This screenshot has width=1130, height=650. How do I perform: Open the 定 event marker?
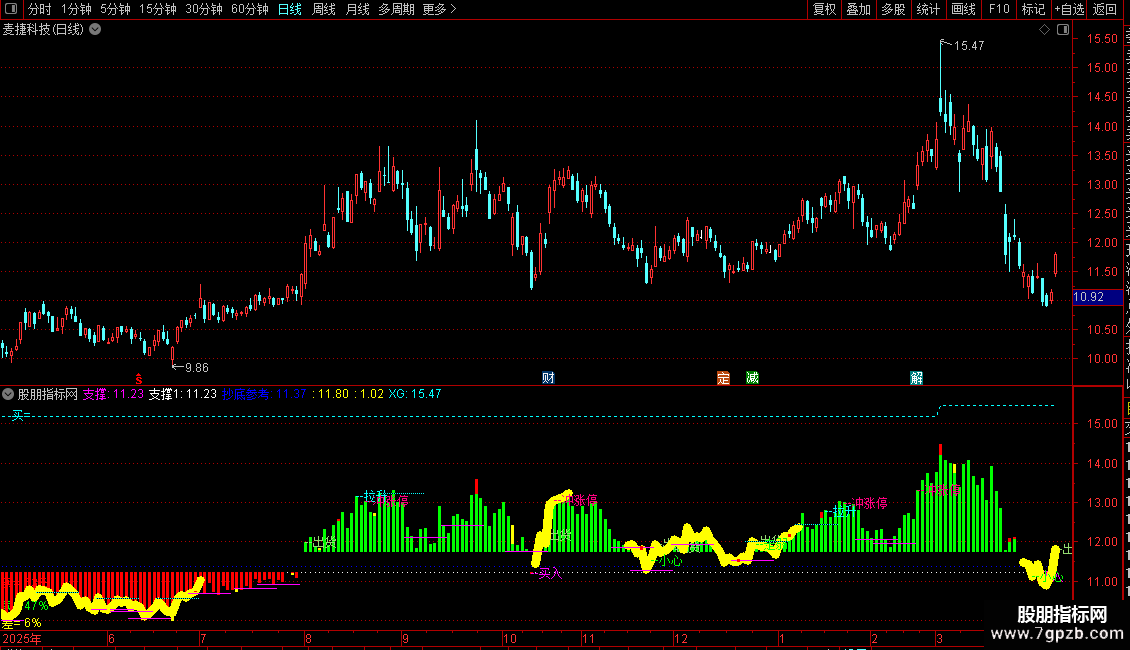724,378
